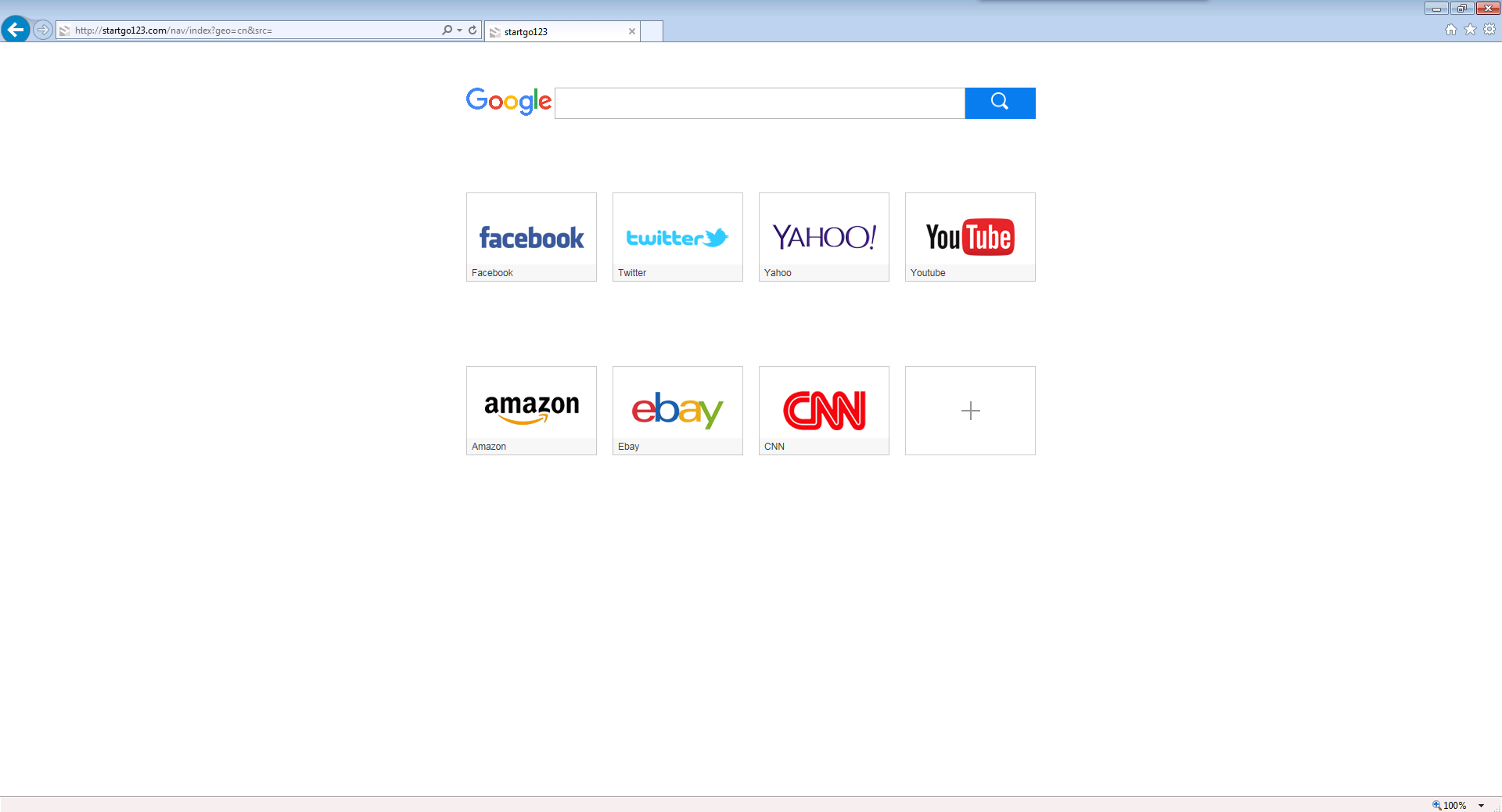Click the blue search button

(x=1000, y=103)
